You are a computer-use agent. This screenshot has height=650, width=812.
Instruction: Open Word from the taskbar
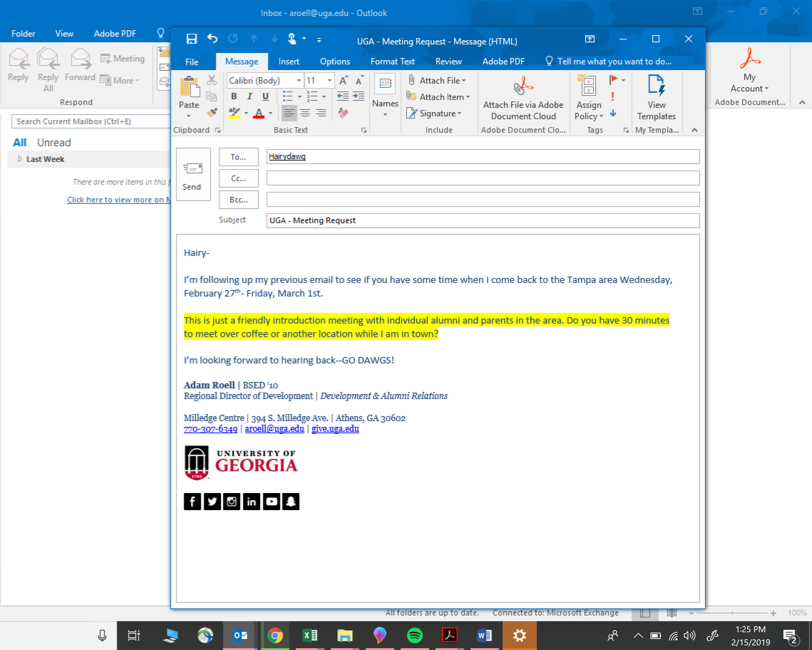484,635
